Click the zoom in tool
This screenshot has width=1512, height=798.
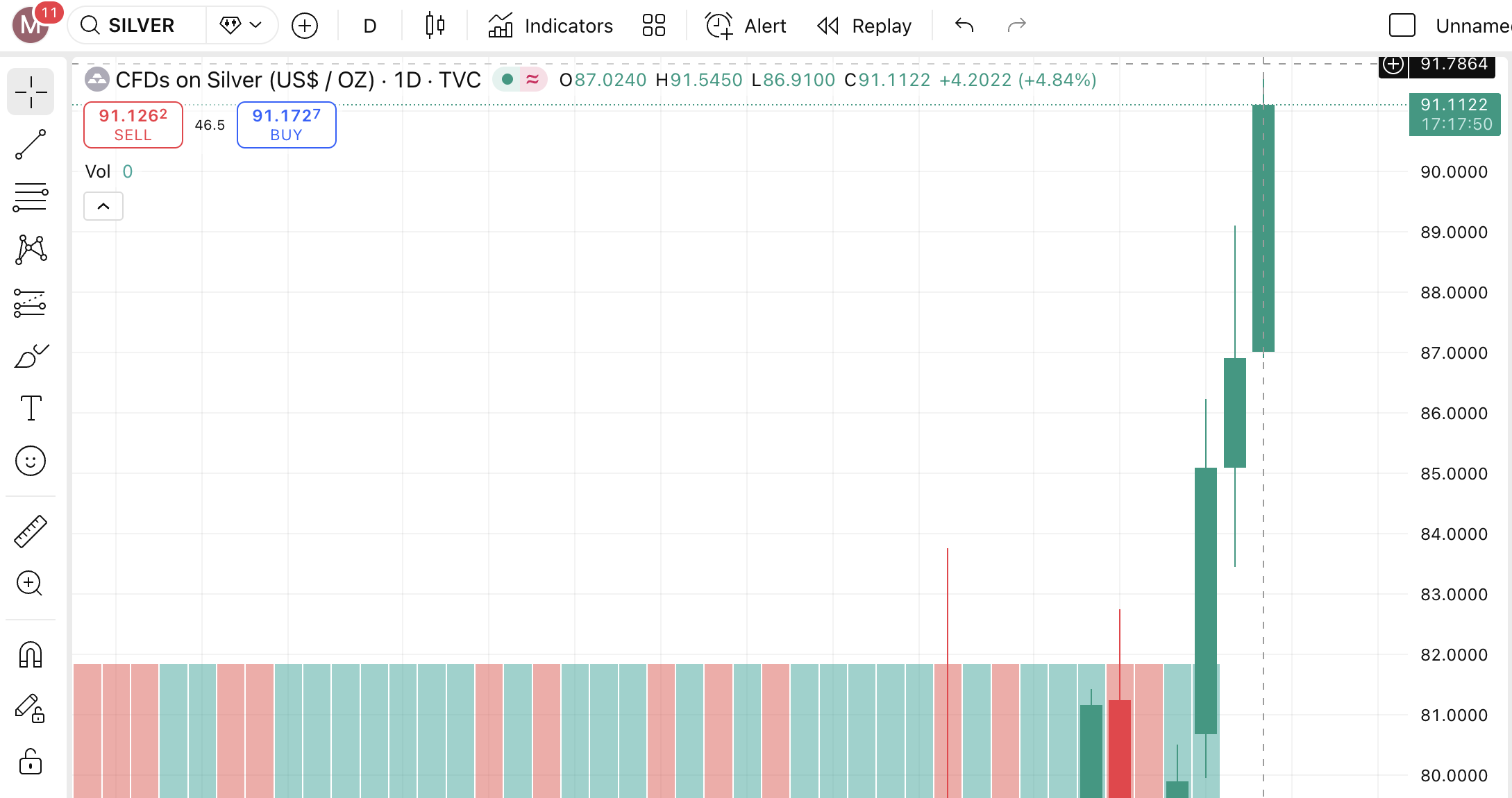tap(31, 584)
